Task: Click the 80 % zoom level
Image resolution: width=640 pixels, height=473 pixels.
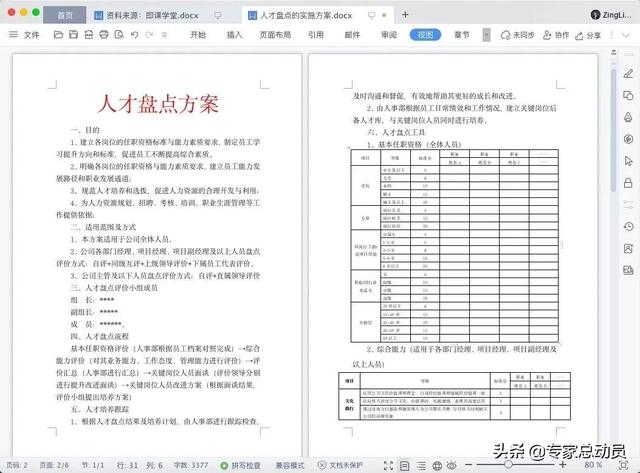Action: point(593,465)
